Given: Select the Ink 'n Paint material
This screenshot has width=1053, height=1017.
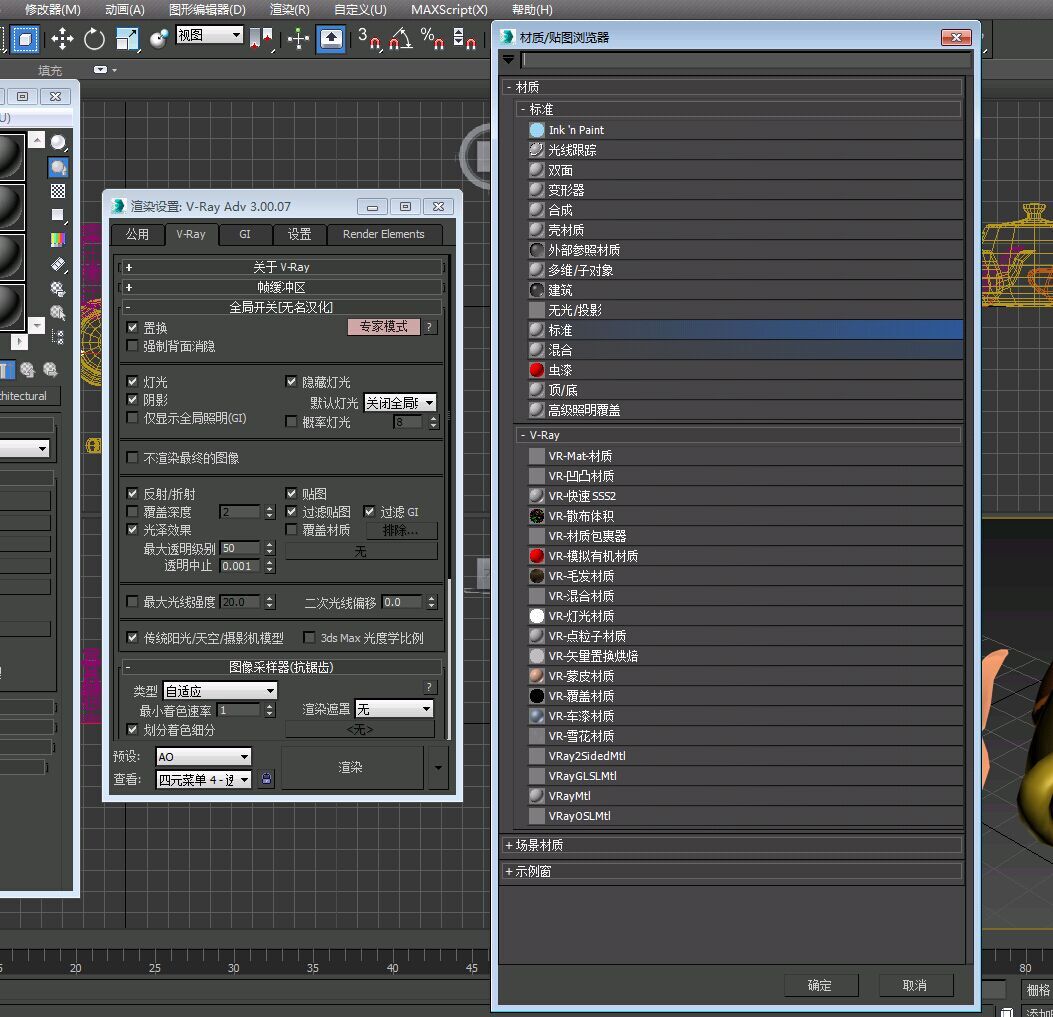Looking at the screenshot, I should point(745,130).
